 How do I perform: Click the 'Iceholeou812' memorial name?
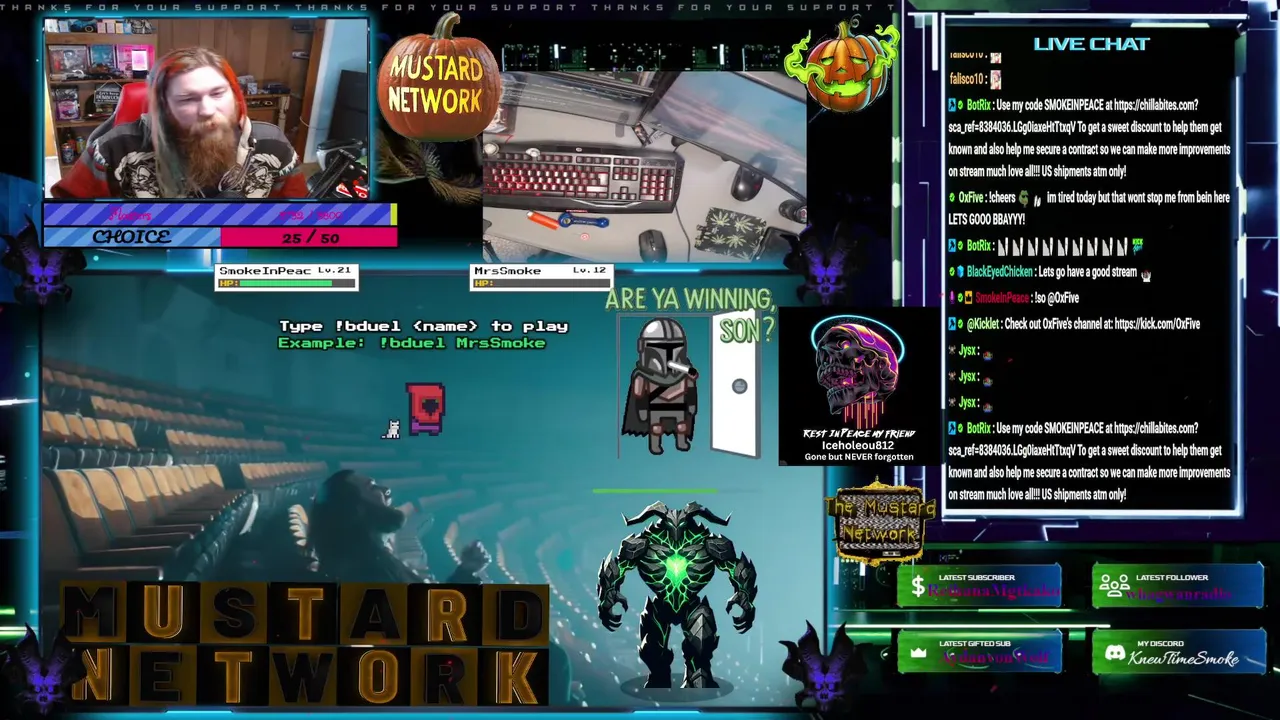(858, 445)
